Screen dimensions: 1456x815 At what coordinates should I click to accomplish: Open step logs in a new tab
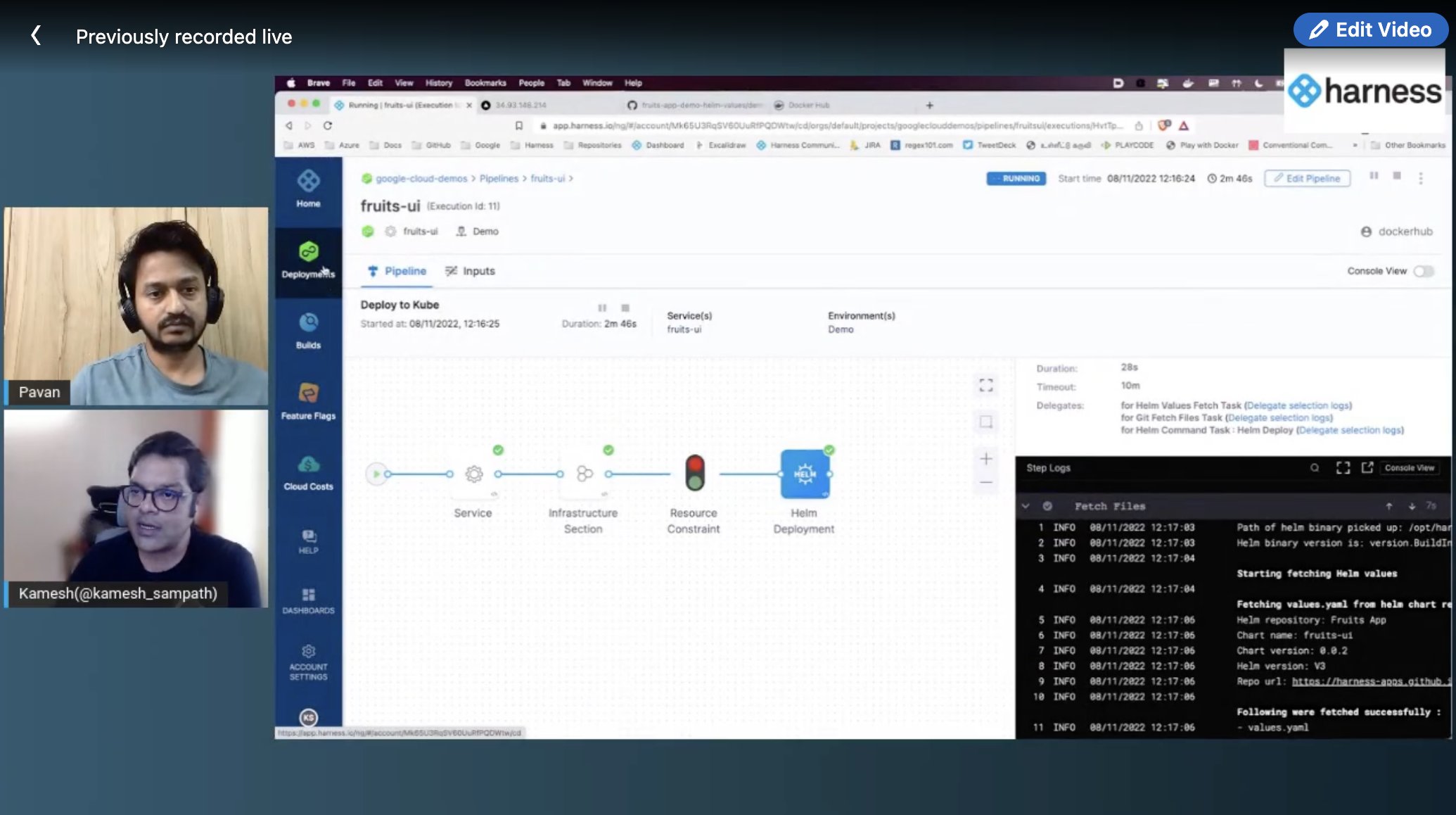[1367, 467]
